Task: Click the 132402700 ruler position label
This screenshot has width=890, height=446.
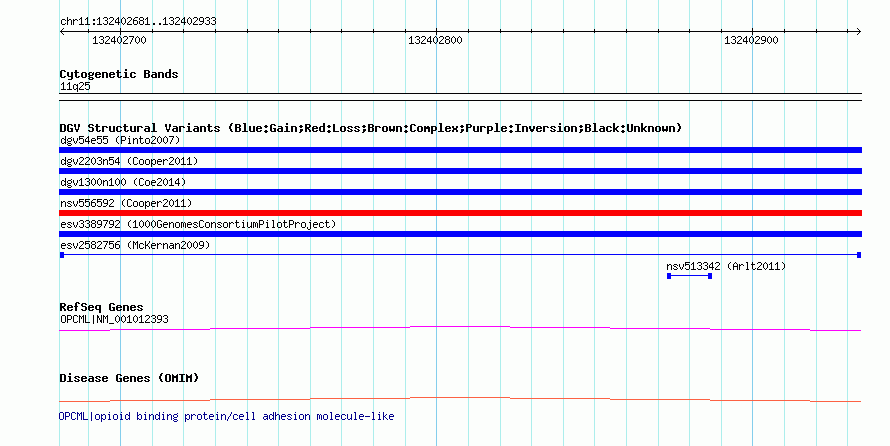Action: click(x=119, y=40)
